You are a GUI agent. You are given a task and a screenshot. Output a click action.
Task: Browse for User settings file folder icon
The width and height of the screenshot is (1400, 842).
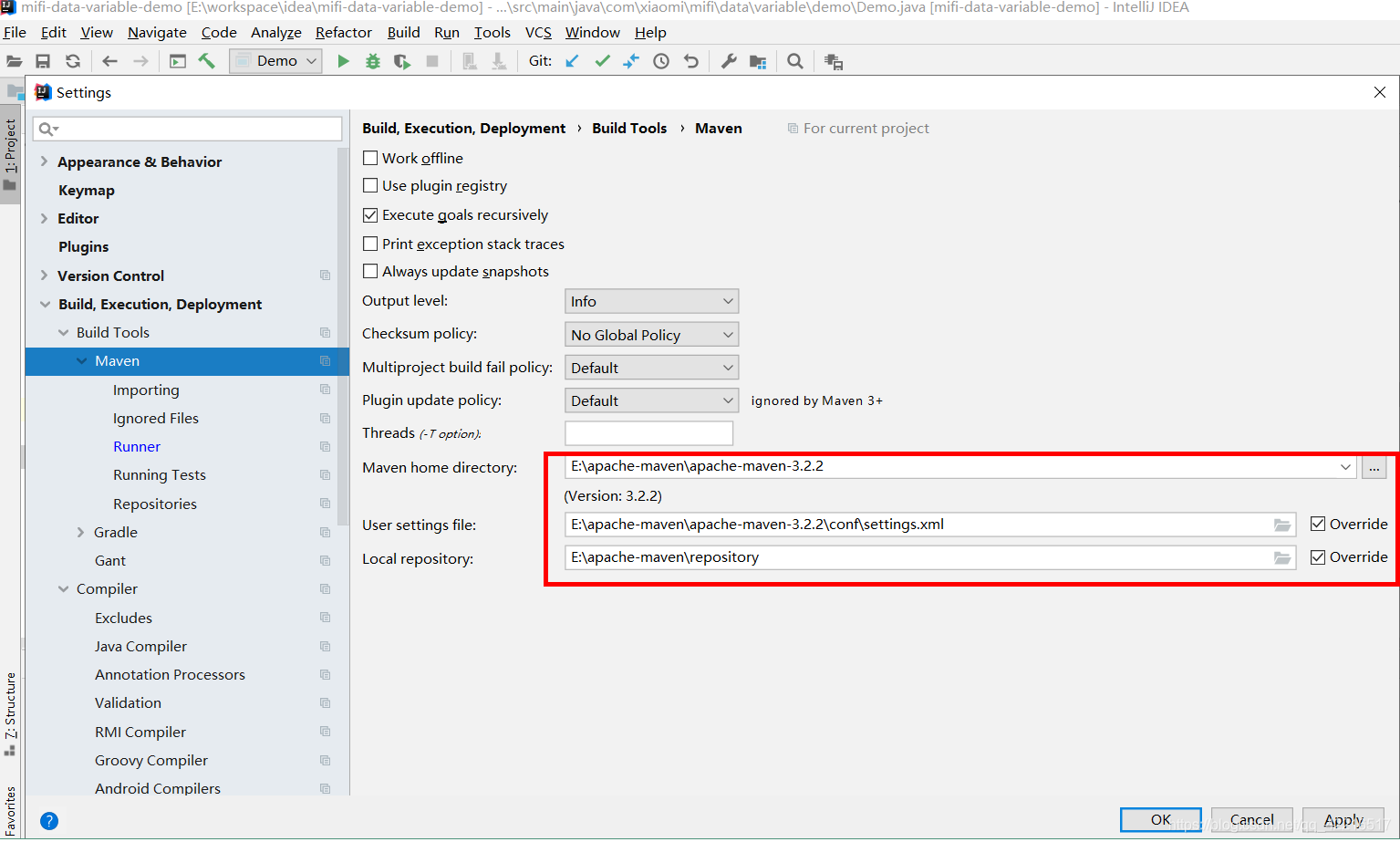tap(1282, 525)
